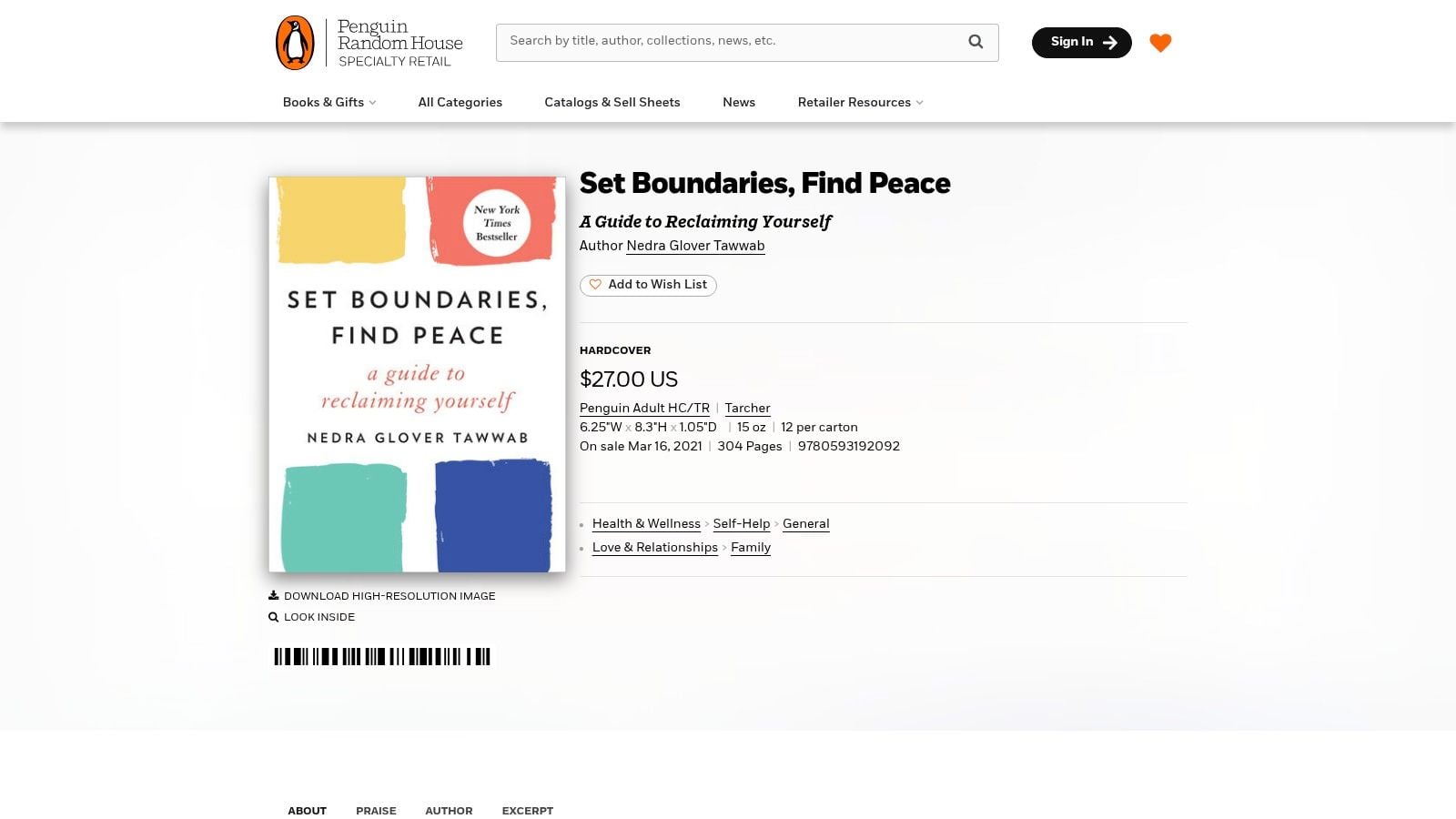Click the HARDCOVER format label
The height and width of the screenshot is (819, 1456).
coord(615,350)
